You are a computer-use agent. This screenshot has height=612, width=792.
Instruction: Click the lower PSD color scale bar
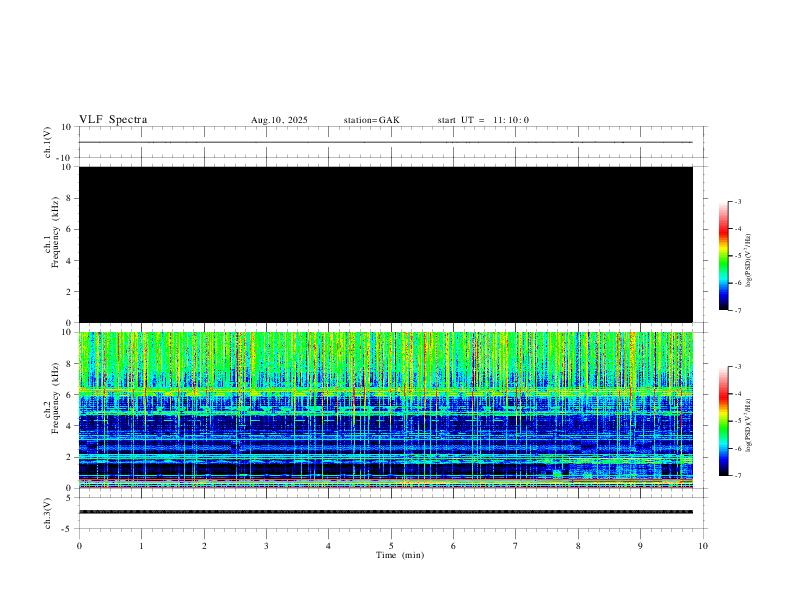[x=723, y=421]
